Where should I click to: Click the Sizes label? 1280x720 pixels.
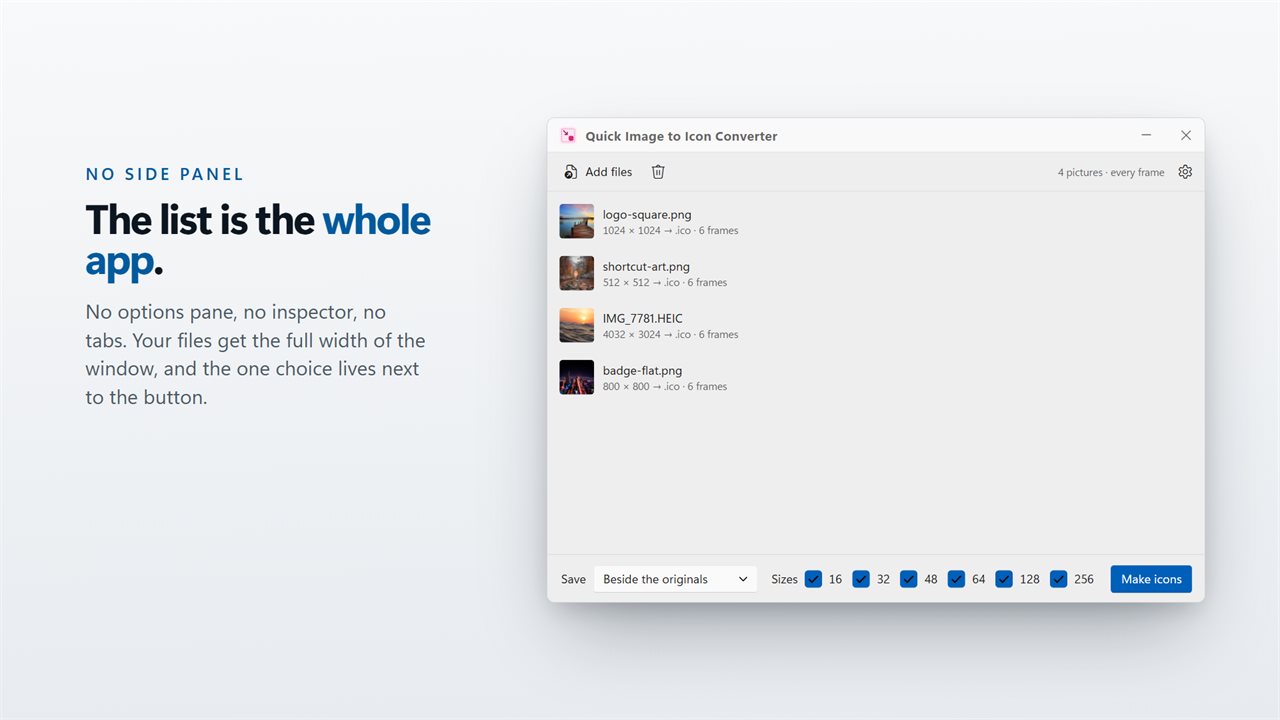(x=785, y=579)
